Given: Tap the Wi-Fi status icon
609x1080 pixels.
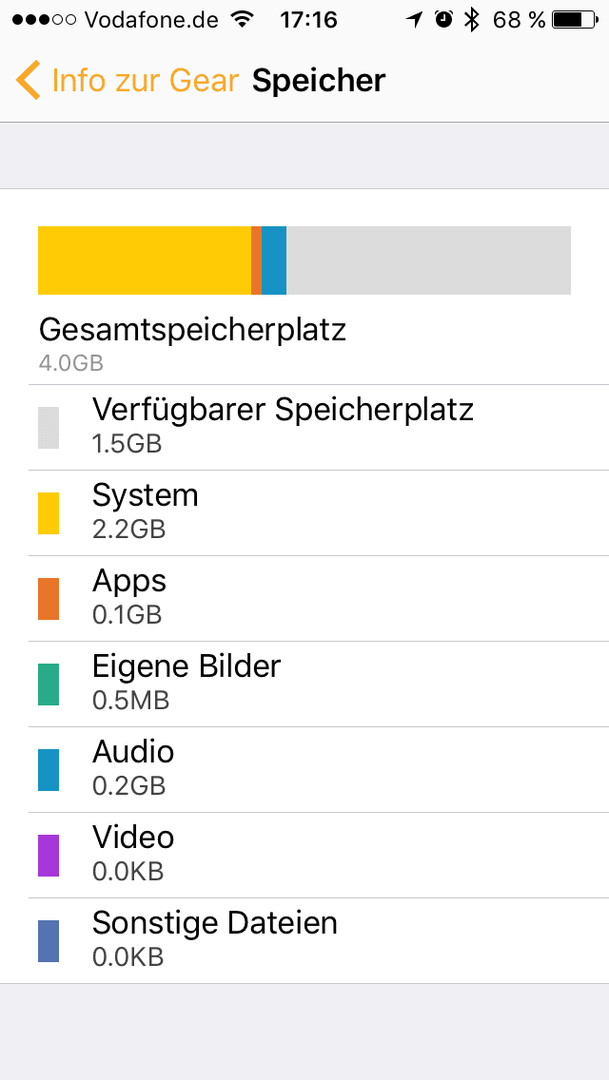Looking at the screenshot, I should 241,20.
